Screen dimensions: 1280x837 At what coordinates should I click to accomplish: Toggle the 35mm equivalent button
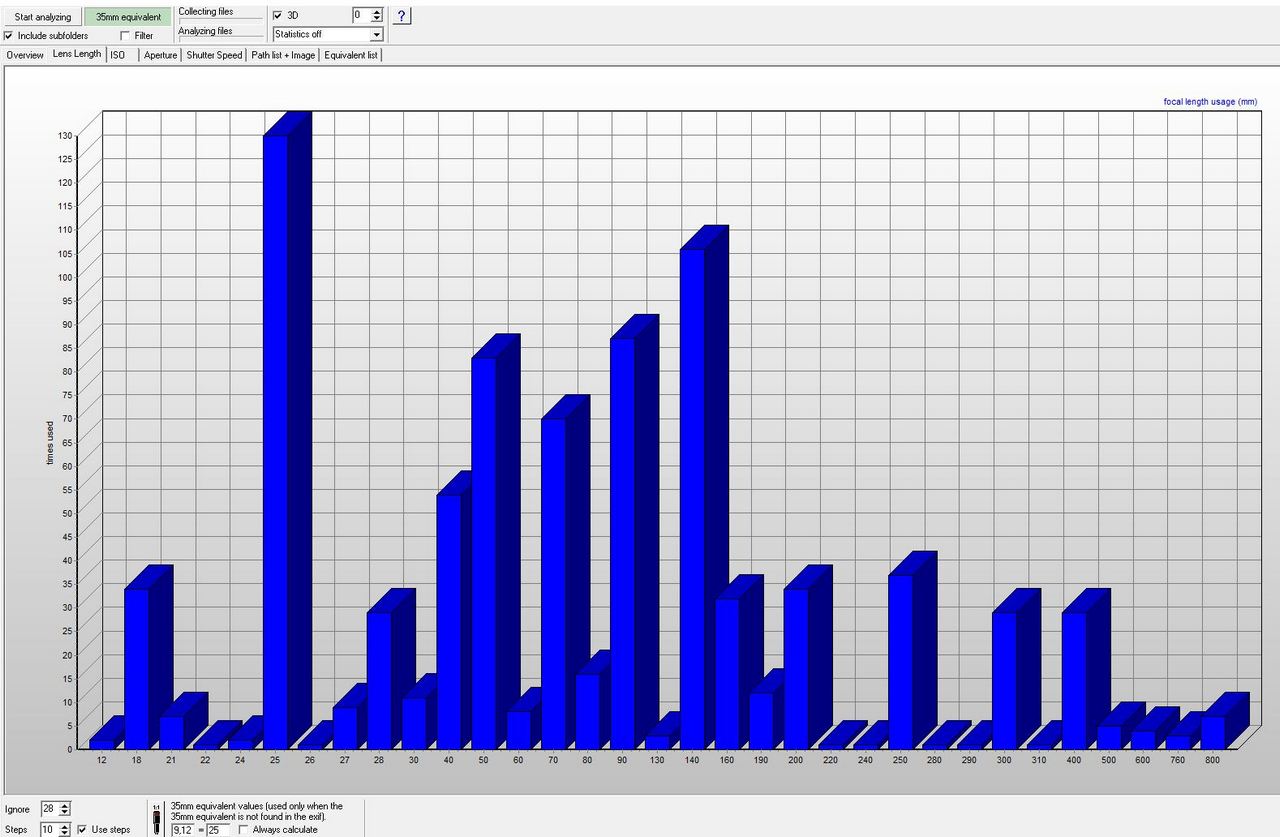128,17
